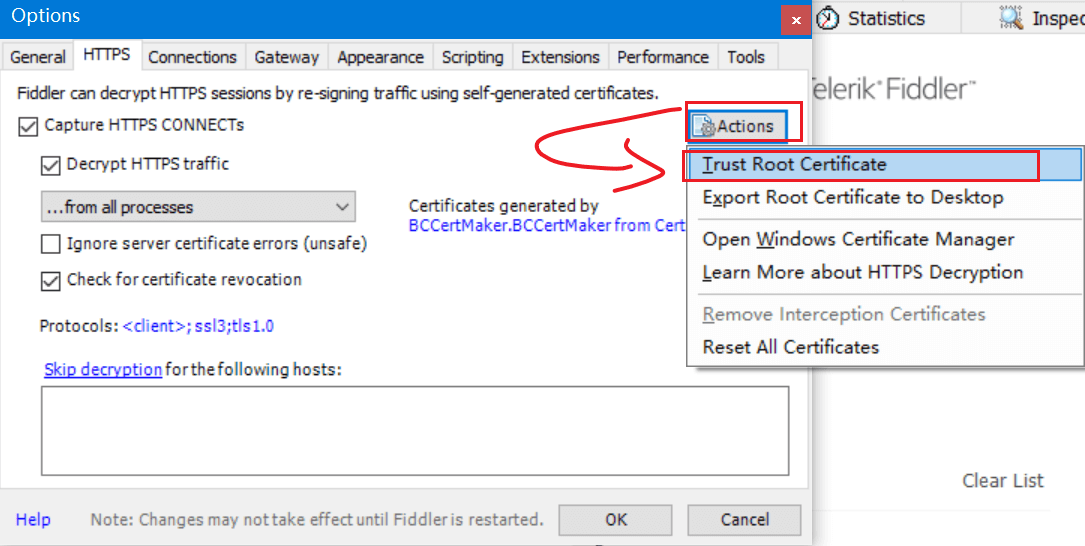Close the Options dialog with the red X
Image resolution: width=1085 pixels, height=546 pixels.
(796, 20)
